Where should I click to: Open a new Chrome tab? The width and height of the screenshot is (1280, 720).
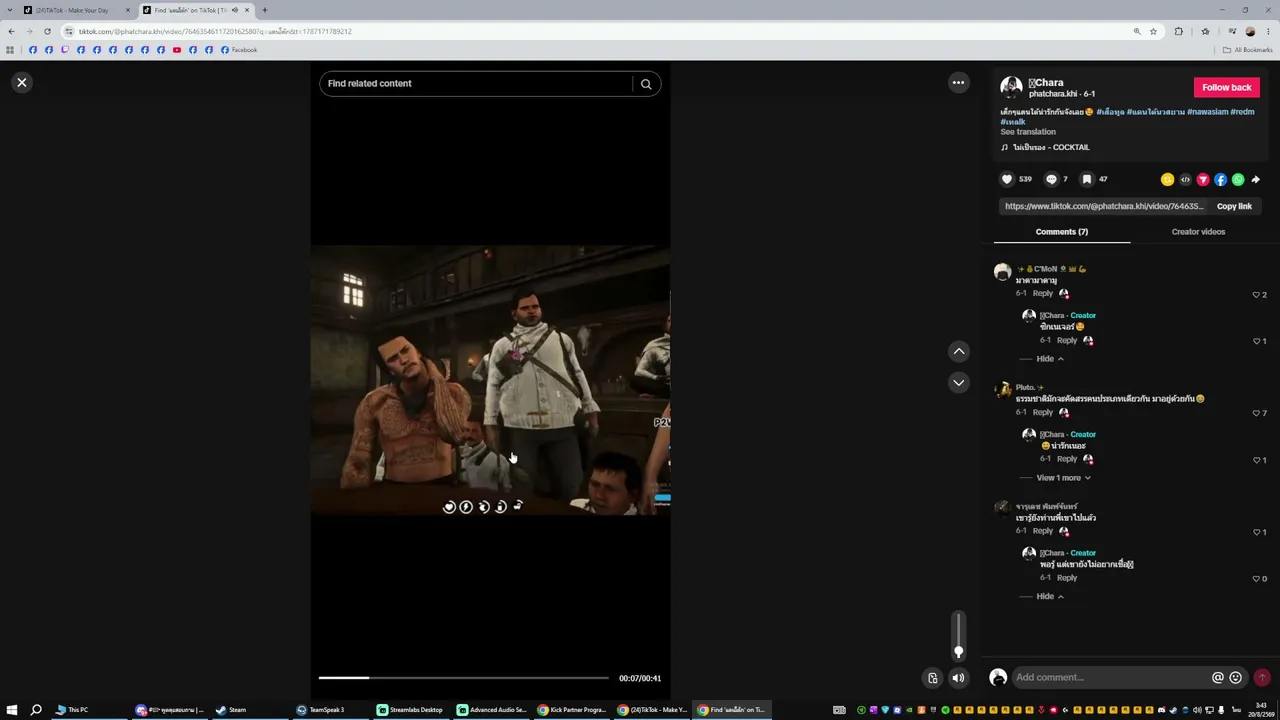[265, 10]
